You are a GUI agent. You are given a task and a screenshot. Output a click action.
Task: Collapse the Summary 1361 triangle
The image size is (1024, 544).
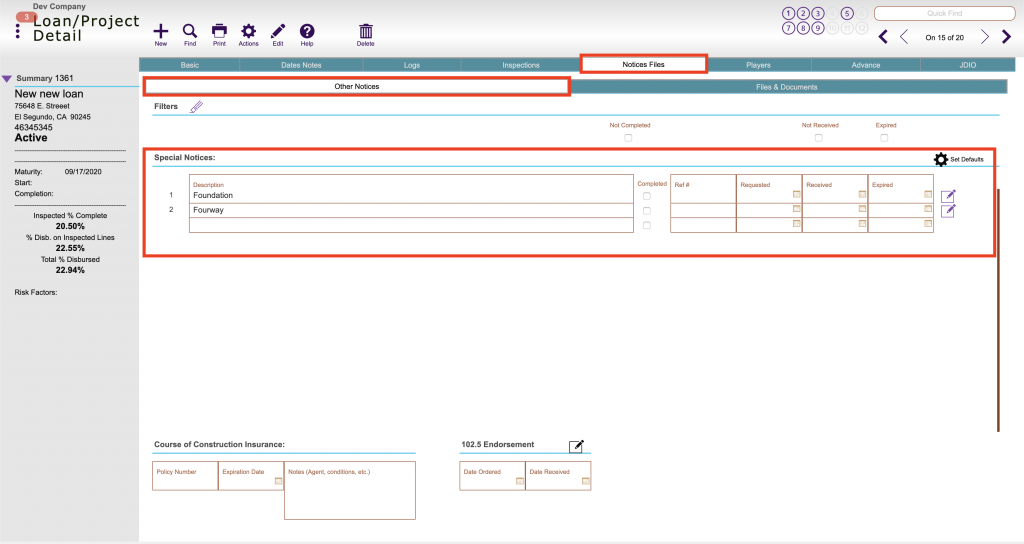7,78
